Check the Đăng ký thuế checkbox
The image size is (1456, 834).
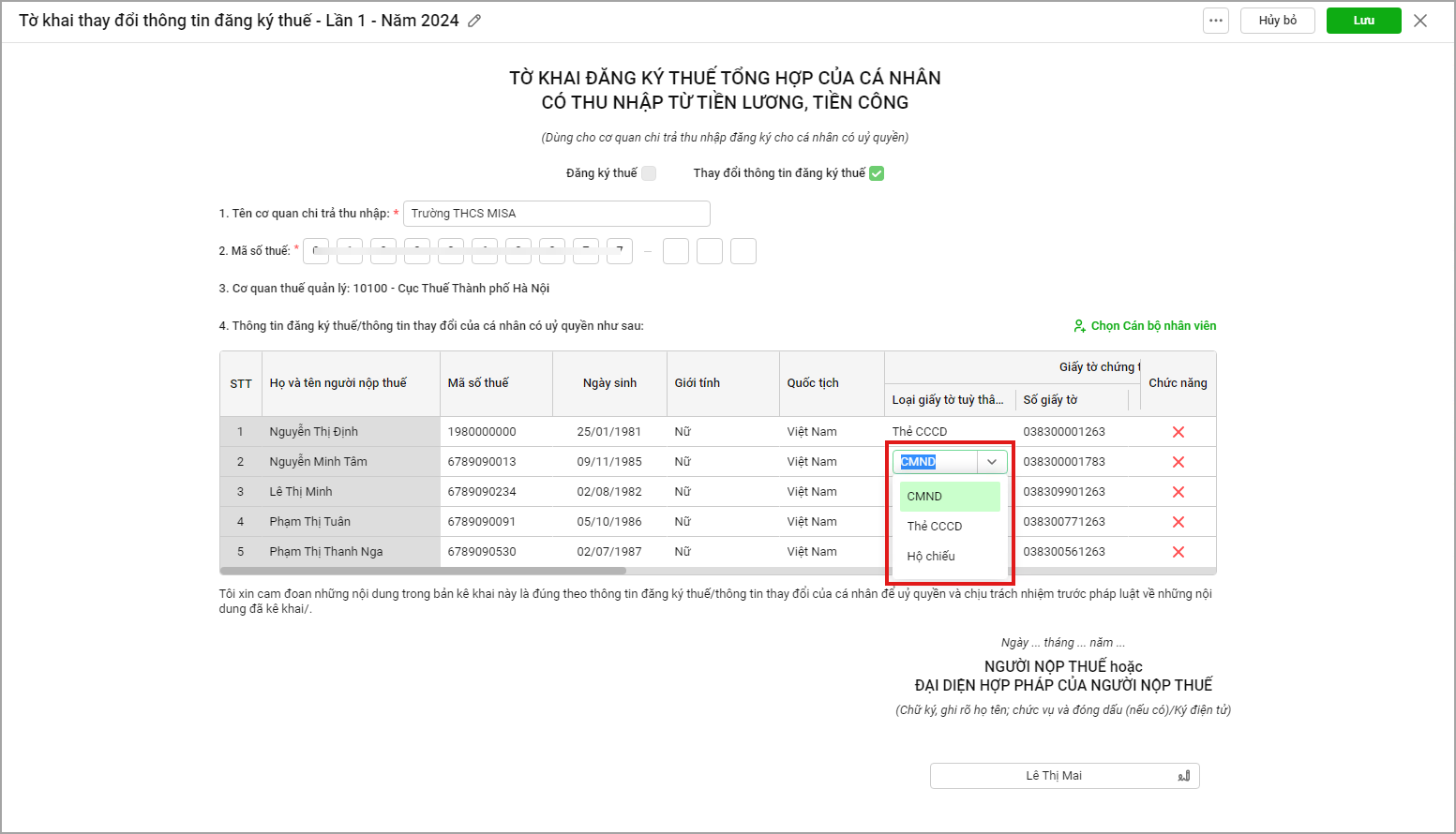click(x=649, y=173)
